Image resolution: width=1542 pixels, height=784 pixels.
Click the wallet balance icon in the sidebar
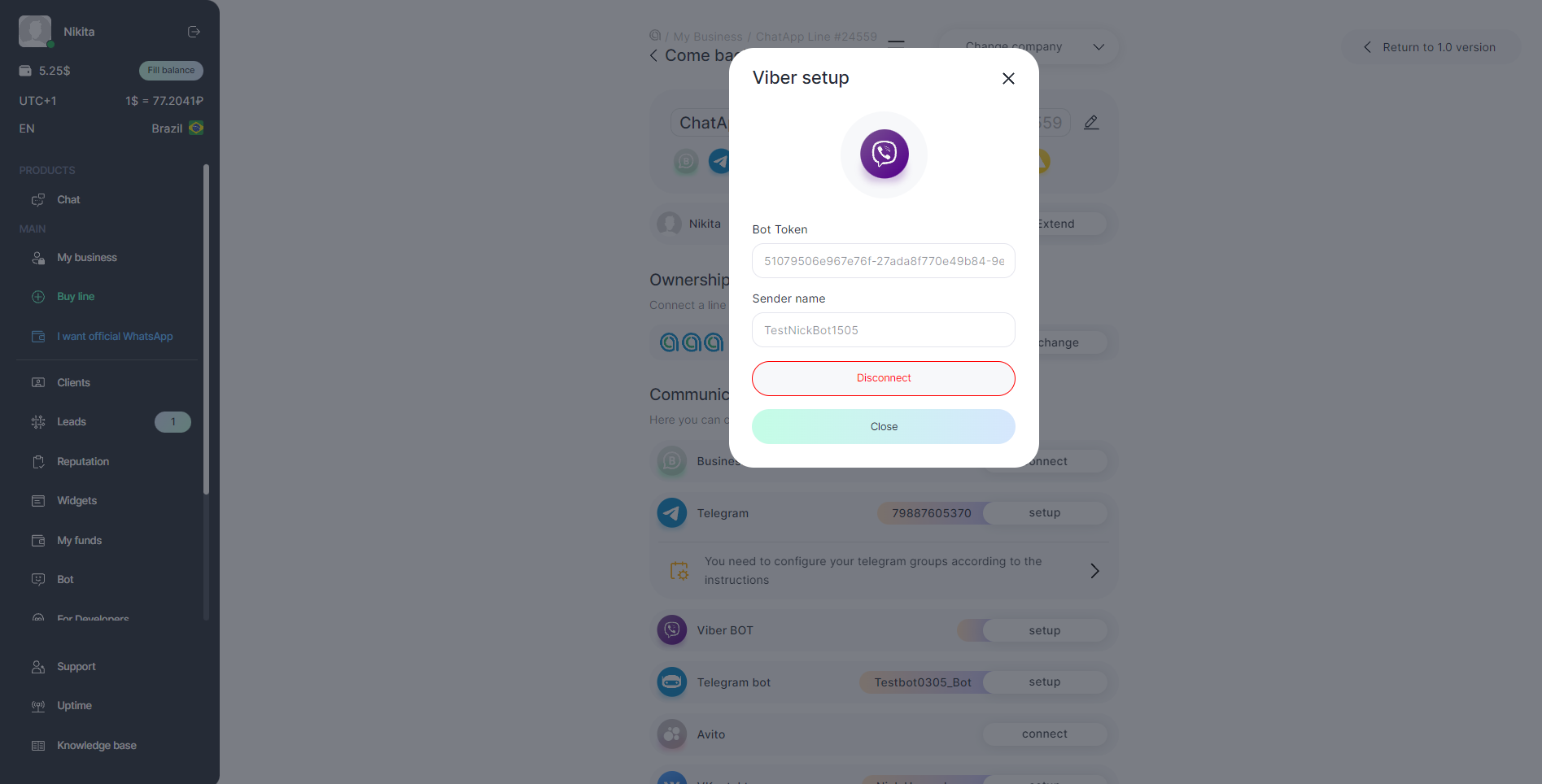click(25, 71)
